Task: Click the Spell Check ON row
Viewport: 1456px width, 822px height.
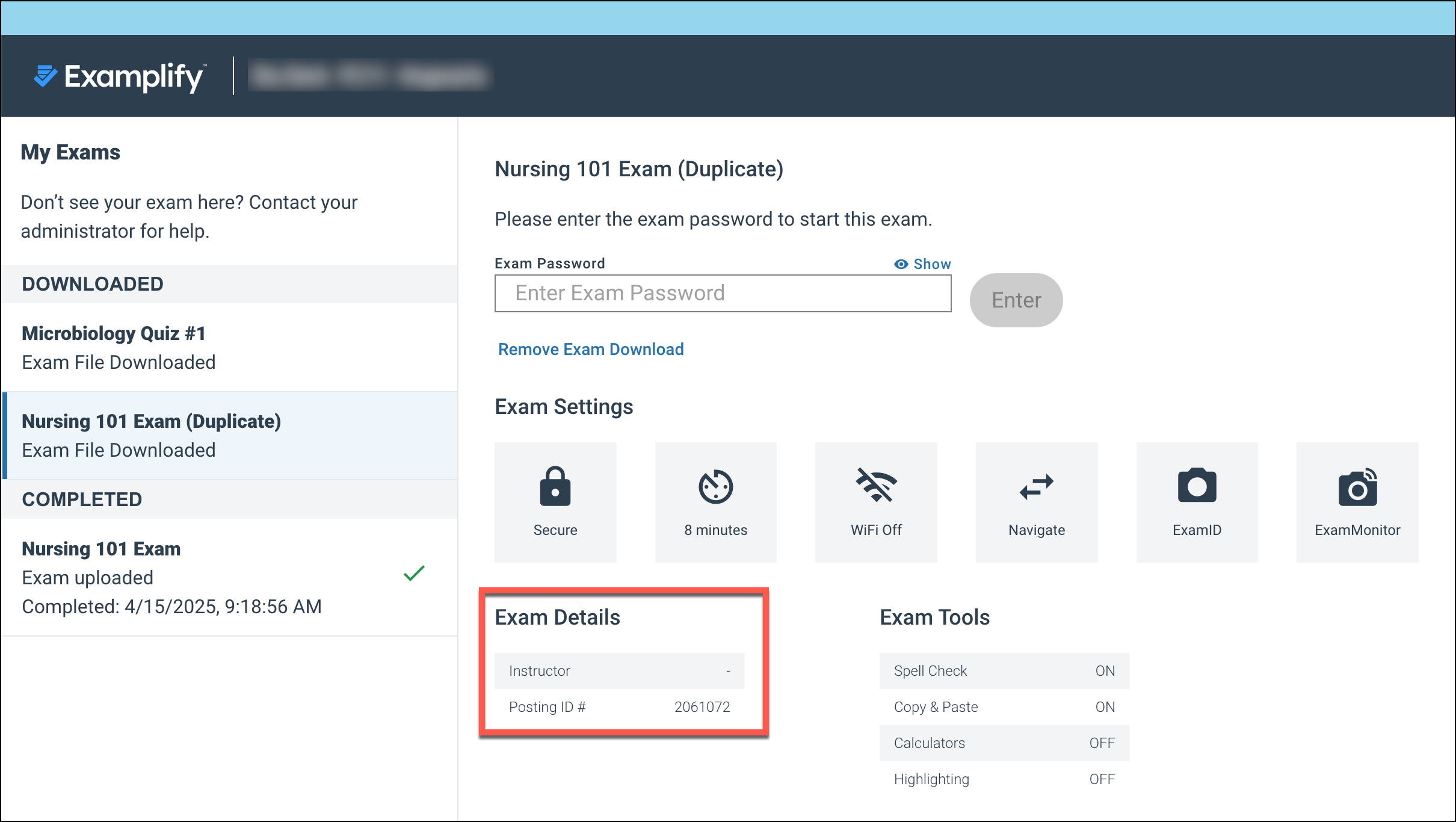Action: pyautogui.click(x=1004, y=671)
